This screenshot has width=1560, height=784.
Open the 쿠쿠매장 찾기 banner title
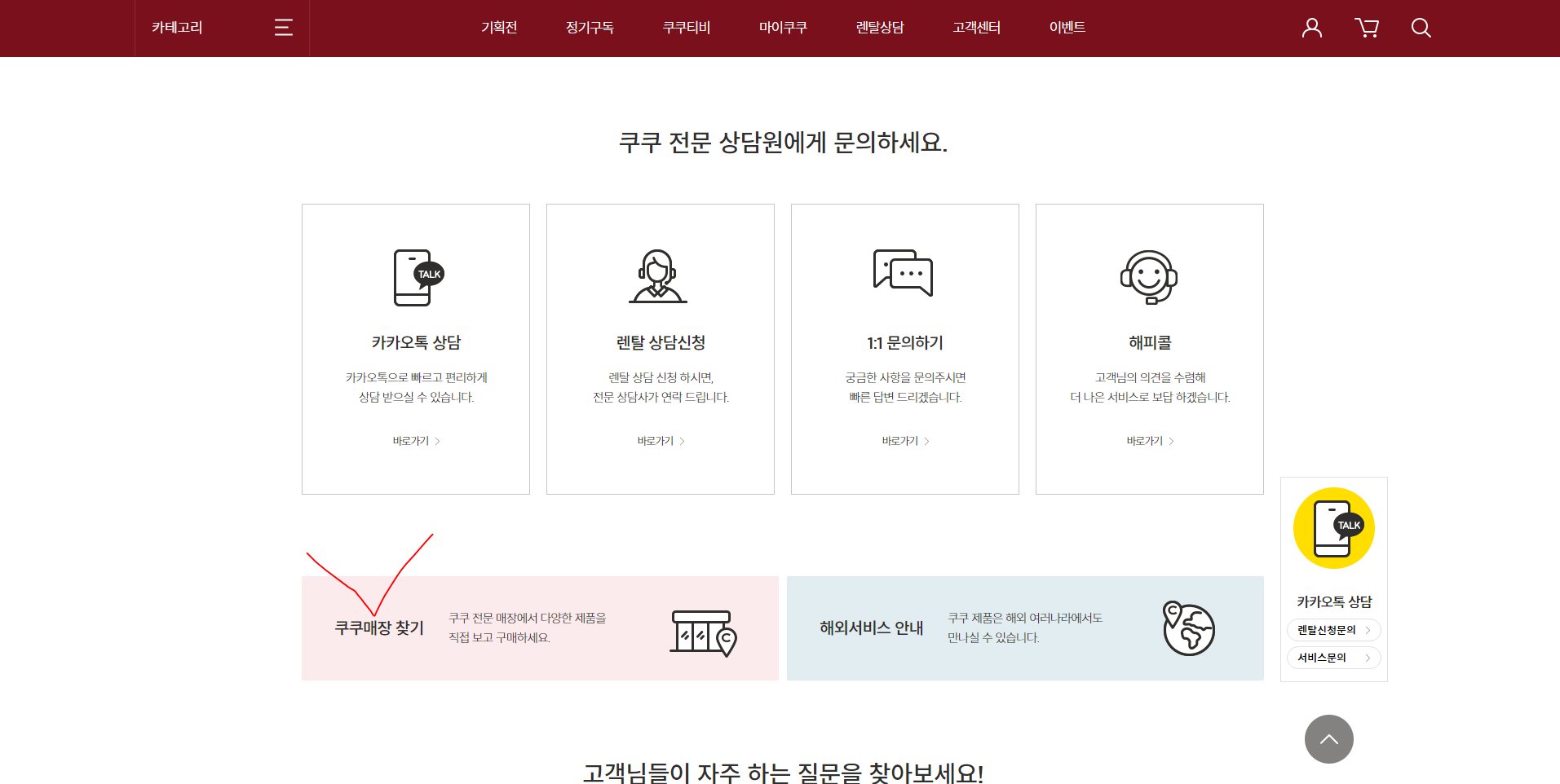click(x=379, y=628)
